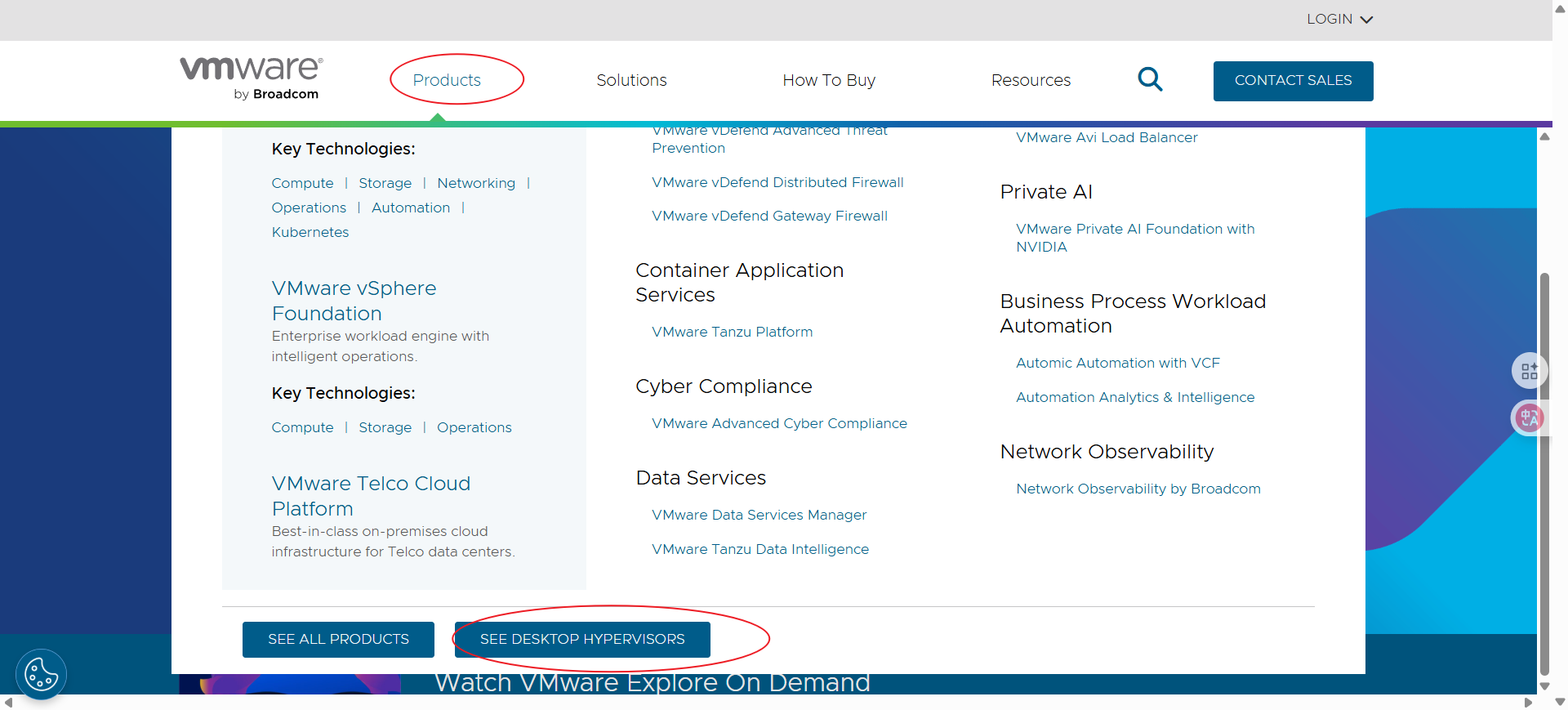Screen dimensions: 1568x710
Task: Select the Kubernetes key technology link
Action: click(310, 232)
